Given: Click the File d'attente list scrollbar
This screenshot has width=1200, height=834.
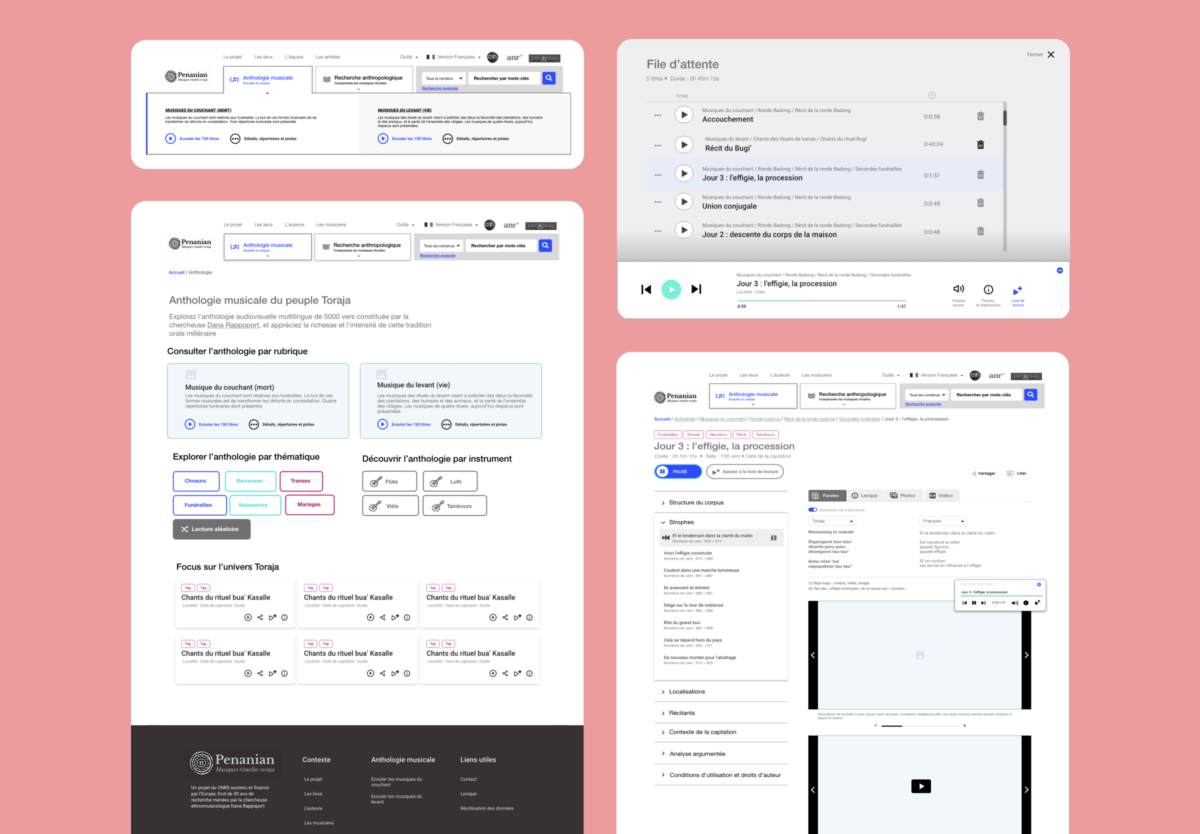Looking at the screenshot, I should pyautogui.click(x=1003, y=117).
